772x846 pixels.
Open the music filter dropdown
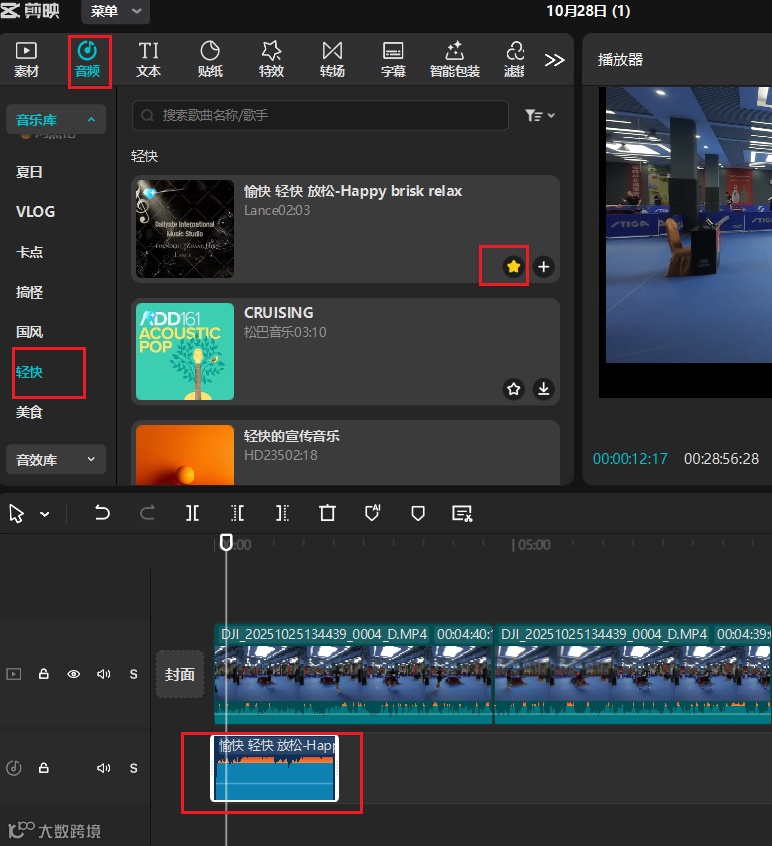540,116
